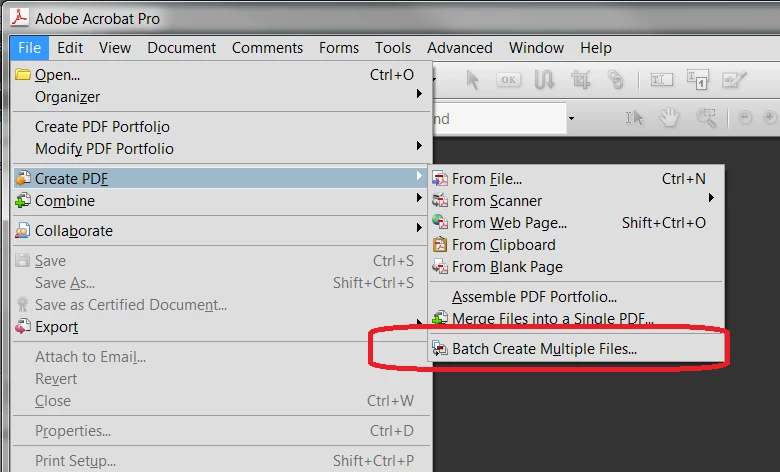This screenshot has height=472, width=780.
Task: Open the Advanced menu
Action: coord(460,48)
